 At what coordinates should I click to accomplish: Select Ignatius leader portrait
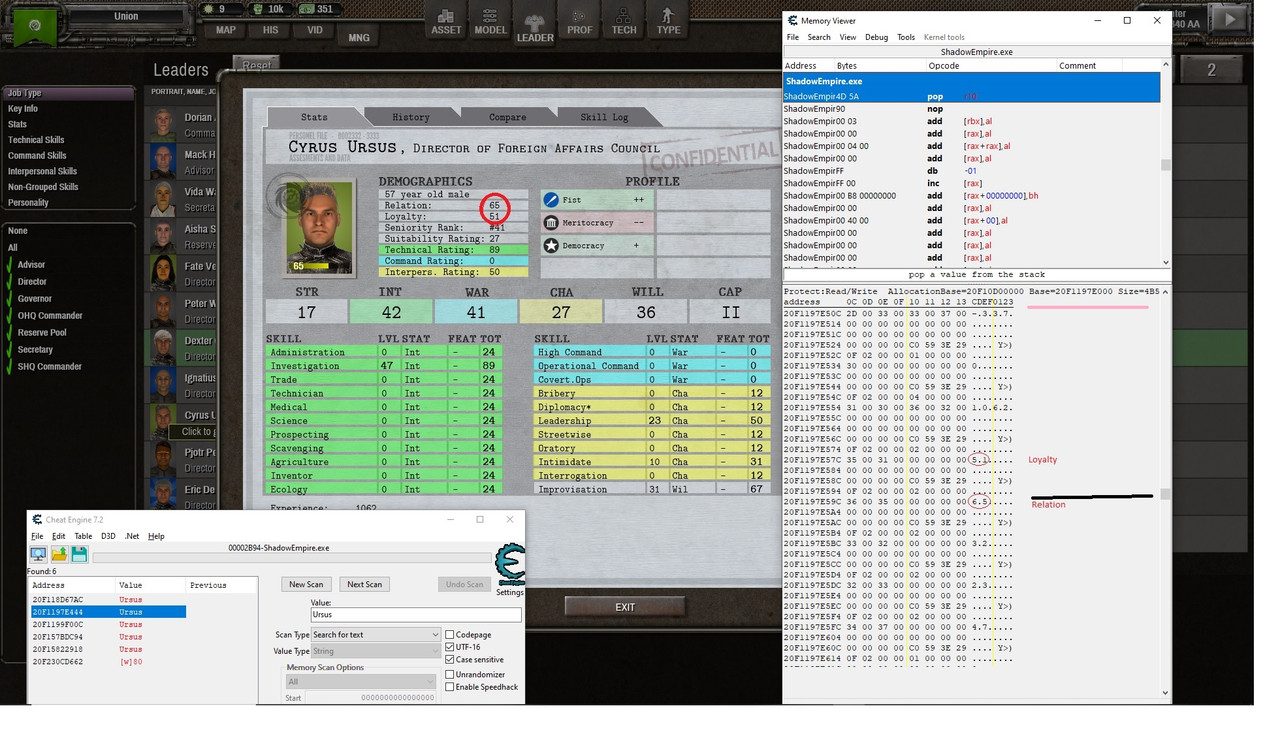pos(164,384)
